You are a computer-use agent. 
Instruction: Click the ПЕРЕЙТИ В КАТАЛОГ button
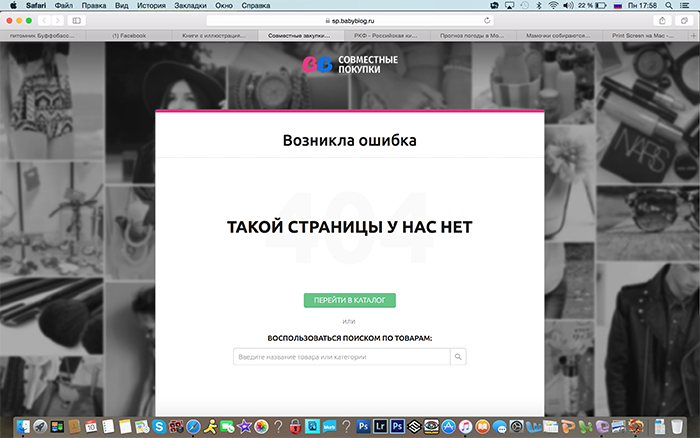click(x=350, y=300)
